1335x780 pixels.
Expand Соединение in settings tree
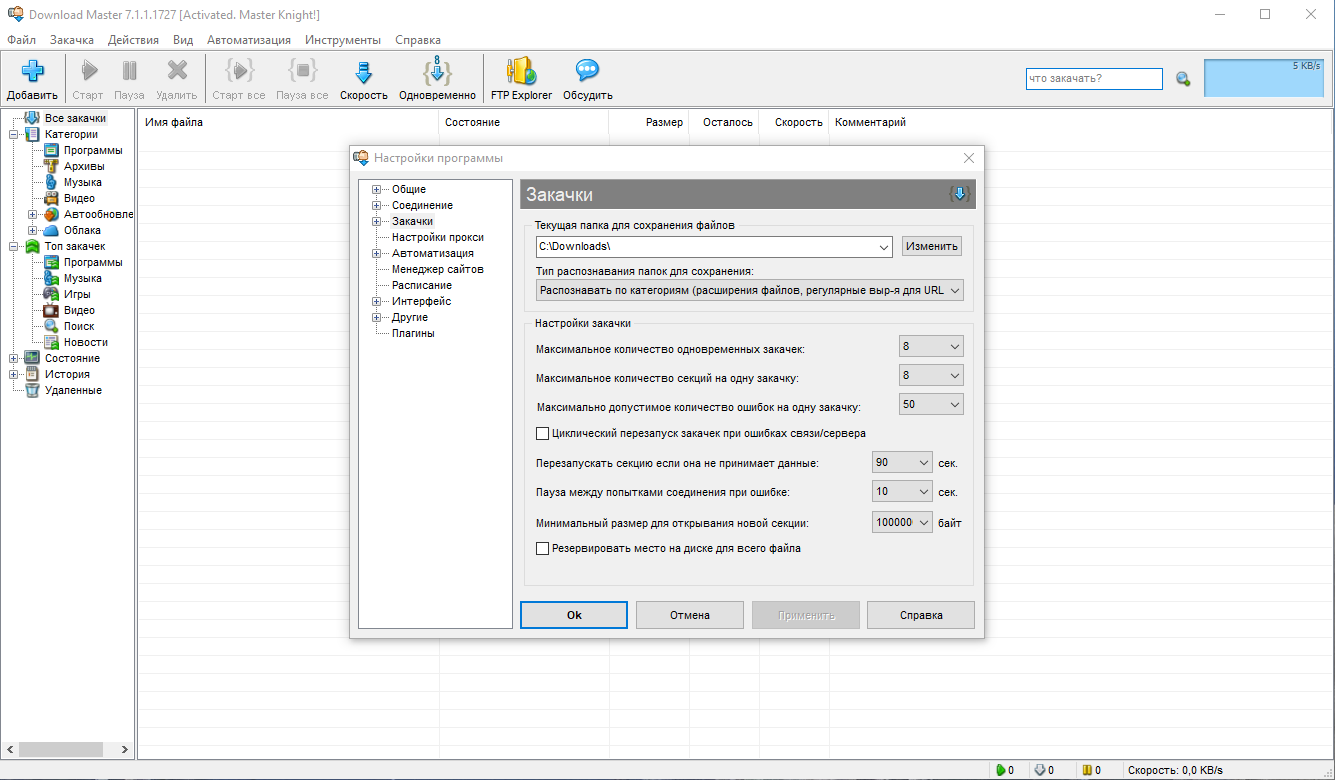point(376,205)
